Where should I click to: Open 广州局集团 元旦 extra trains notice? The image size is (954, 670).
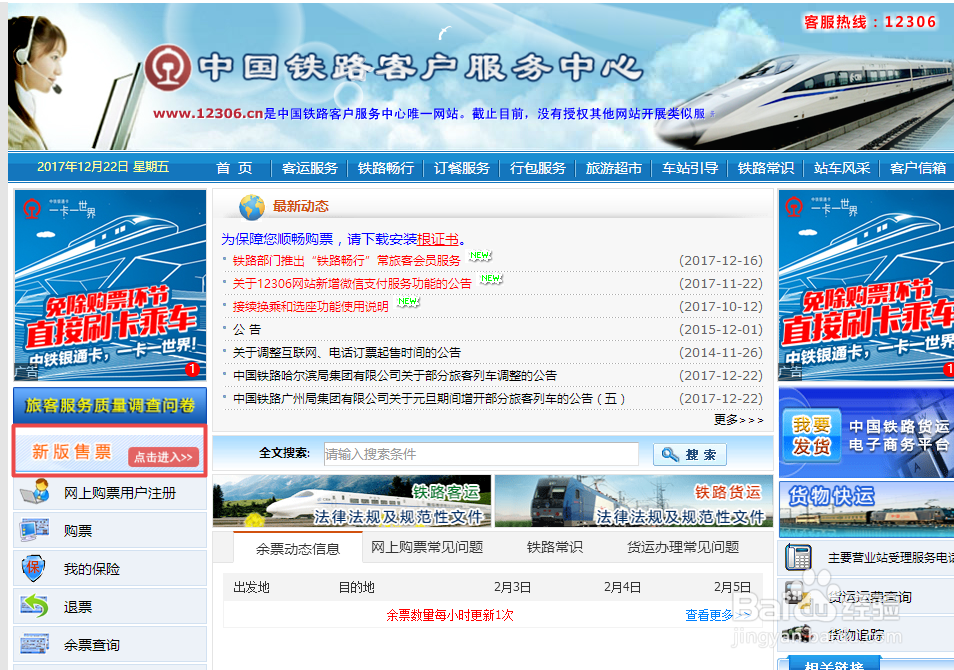430,399
